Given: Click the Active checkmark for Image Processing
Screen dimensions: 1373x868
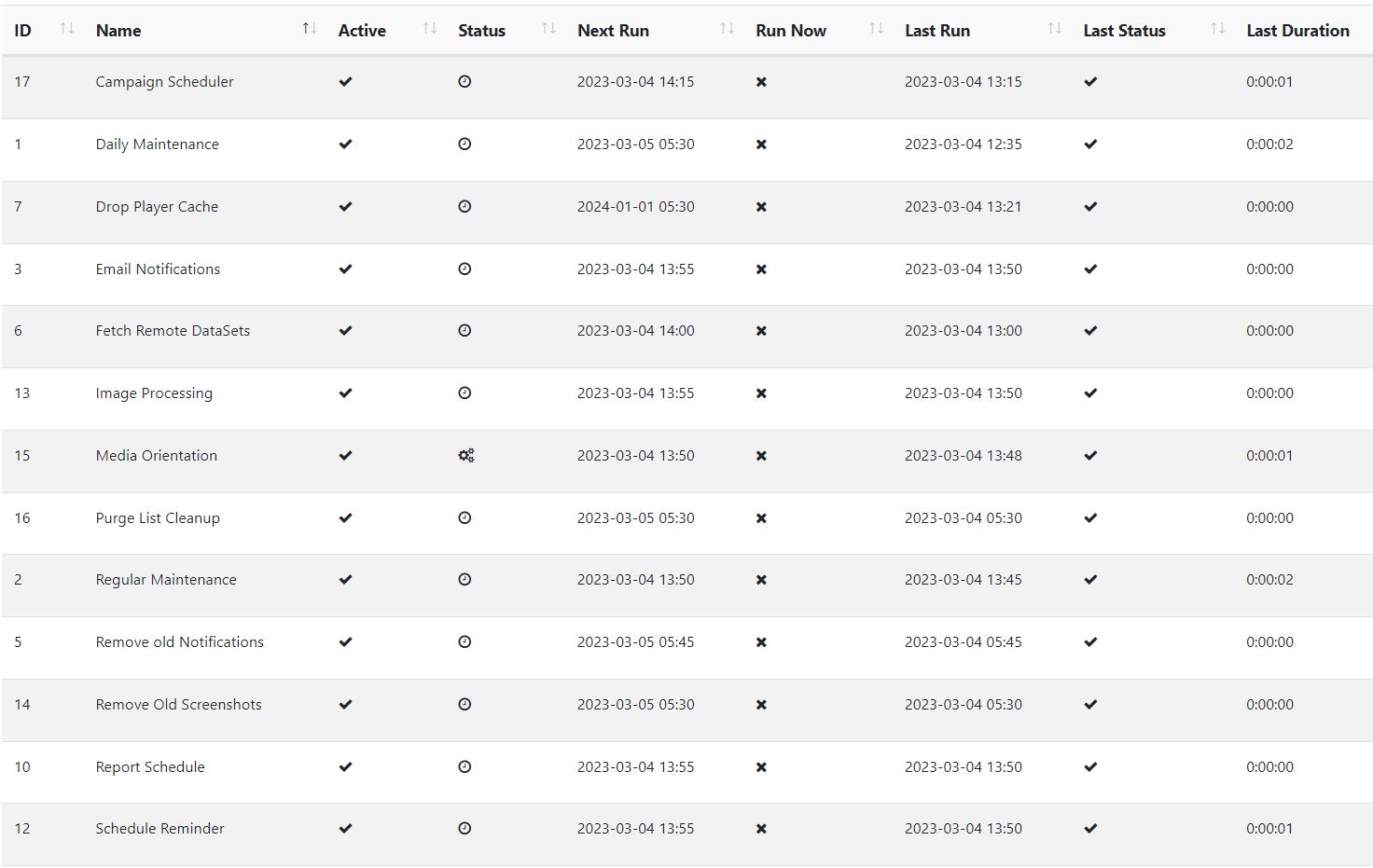Looking at the screenshot, I should (345, 393).
